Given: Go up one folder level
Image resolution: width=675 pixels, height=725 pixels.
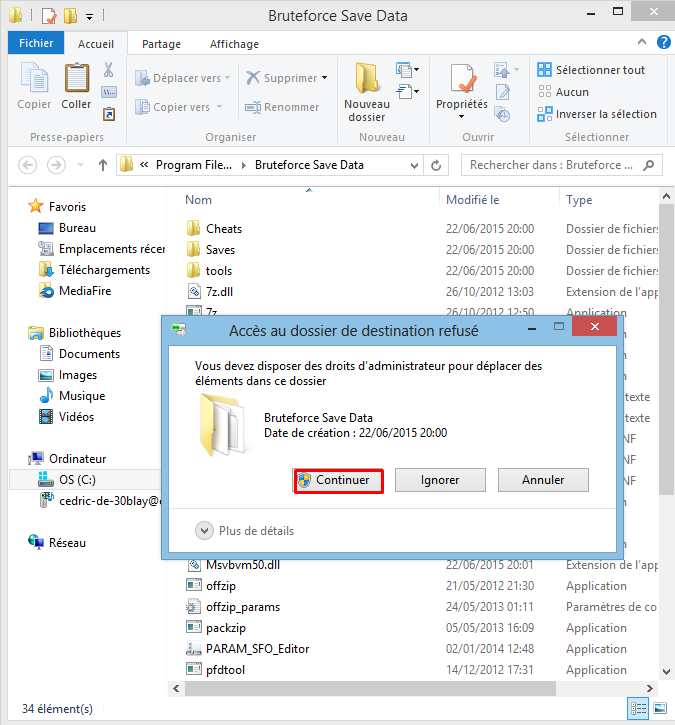Looking at the screenshot, I should click(103, 165).
